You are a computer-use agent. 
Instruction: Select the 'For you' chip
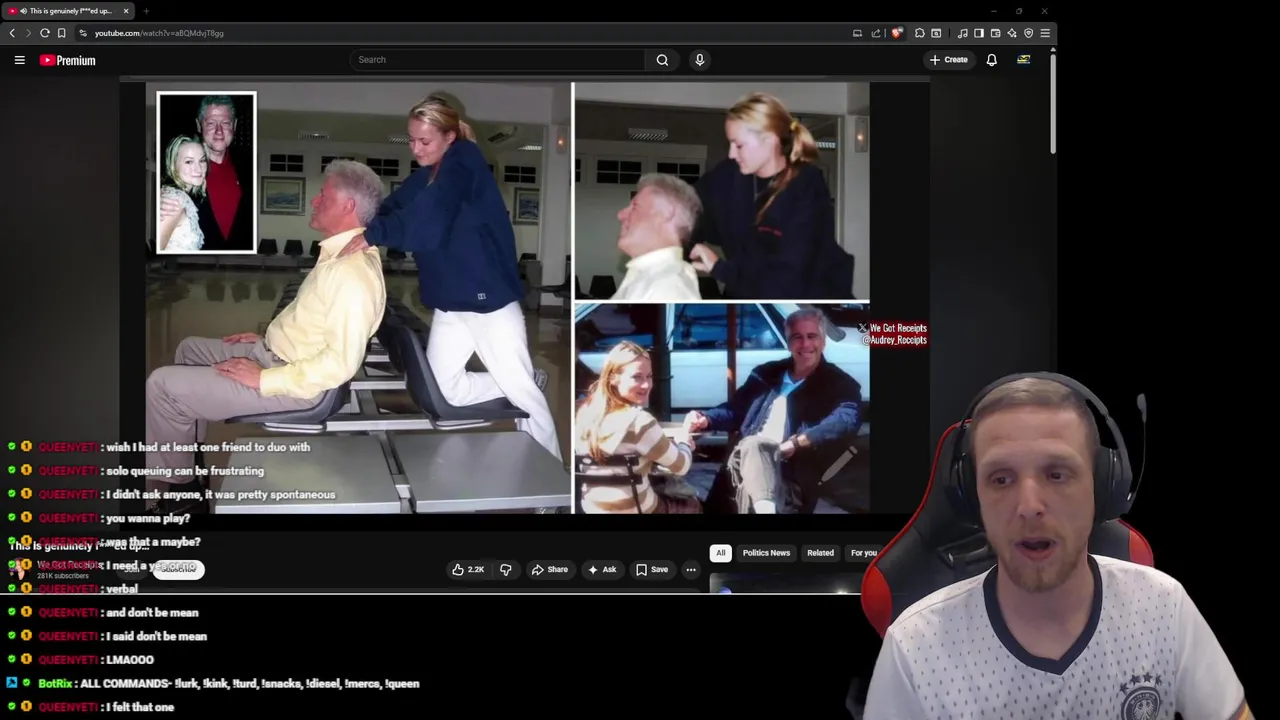tap(863, 553)
